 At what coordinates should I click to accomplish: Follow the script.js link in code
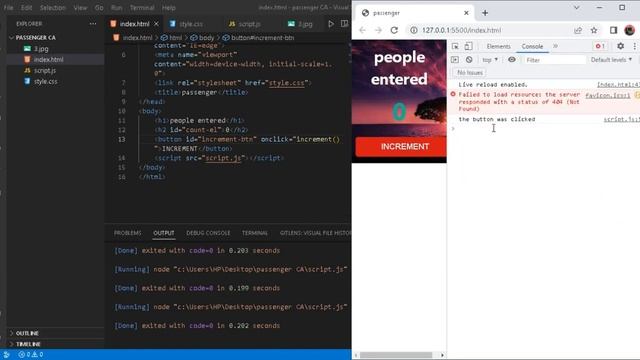point(223,158)
